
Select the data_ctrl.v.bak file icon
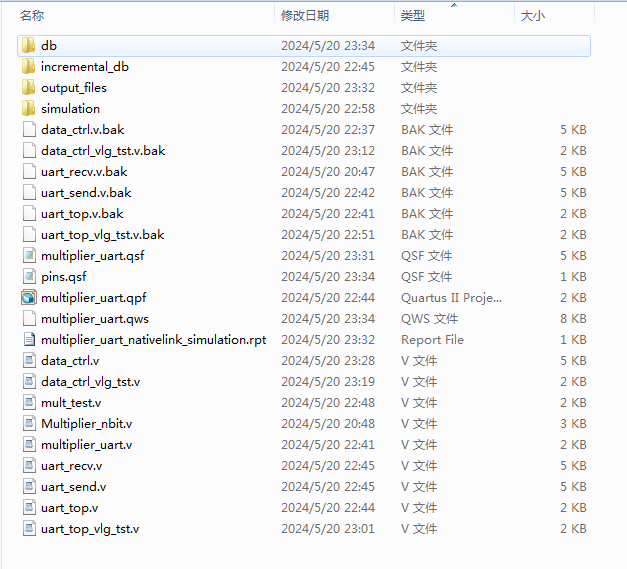tap(29, 130)
